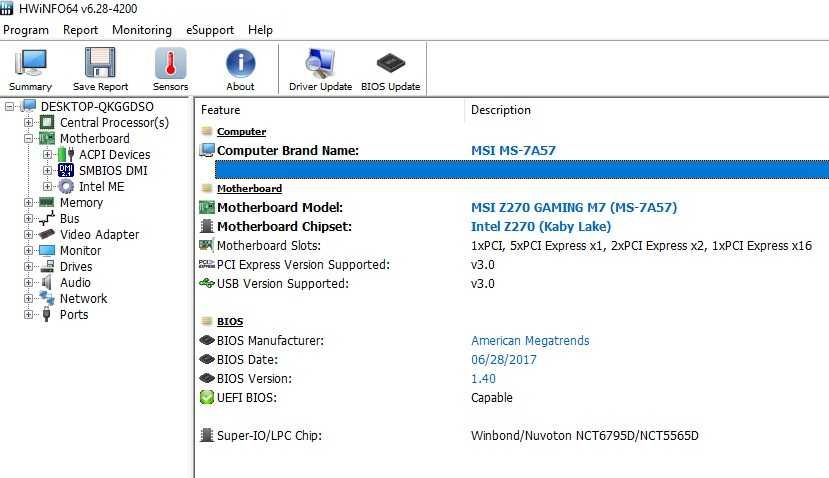829x478 pixels.
Task: Select the highlighted blue row
Action: pyautogui.click(x=522, y=169)
